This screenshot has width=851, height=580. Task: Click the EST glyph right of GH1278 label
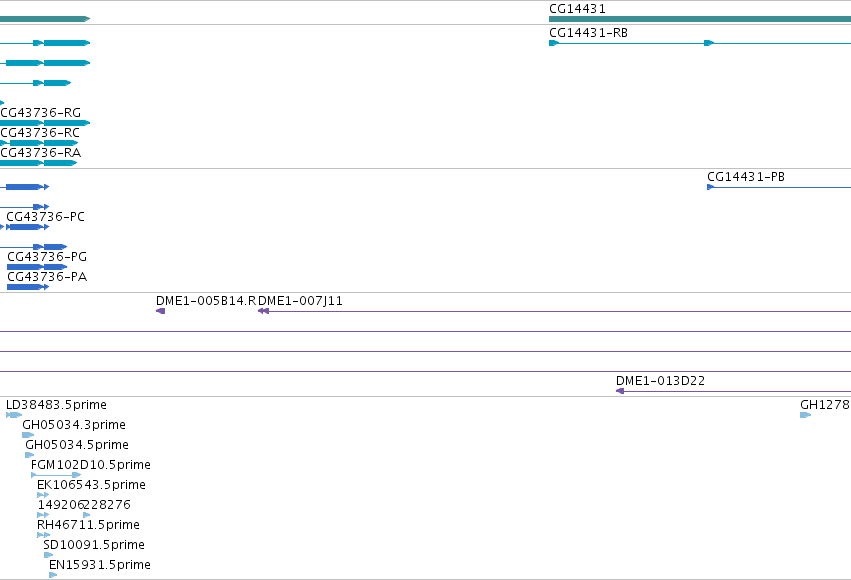(805, 415)
